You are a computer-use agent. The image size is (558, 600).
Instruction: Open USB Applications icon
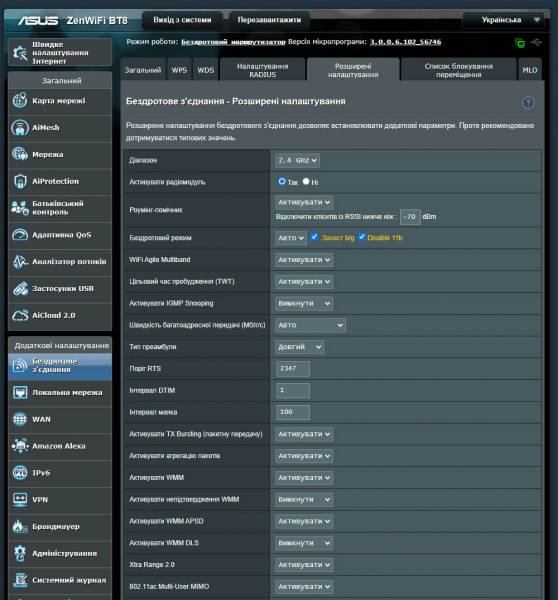(x=20, y=289)
